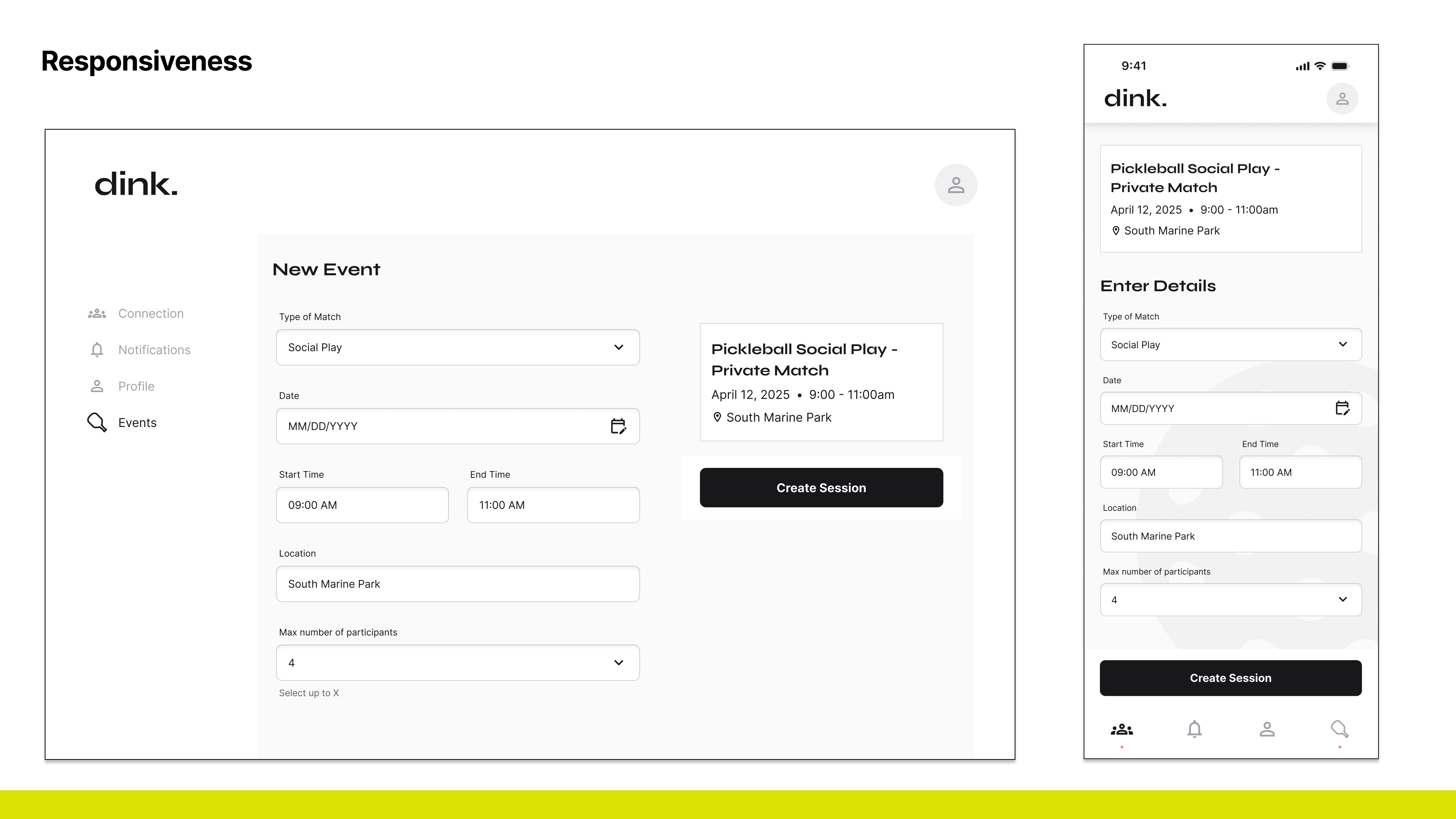Viewport: 1456px width, 819px height.
Task: Open the mobile Social Play dropdown field
Action: point(1231,344)
